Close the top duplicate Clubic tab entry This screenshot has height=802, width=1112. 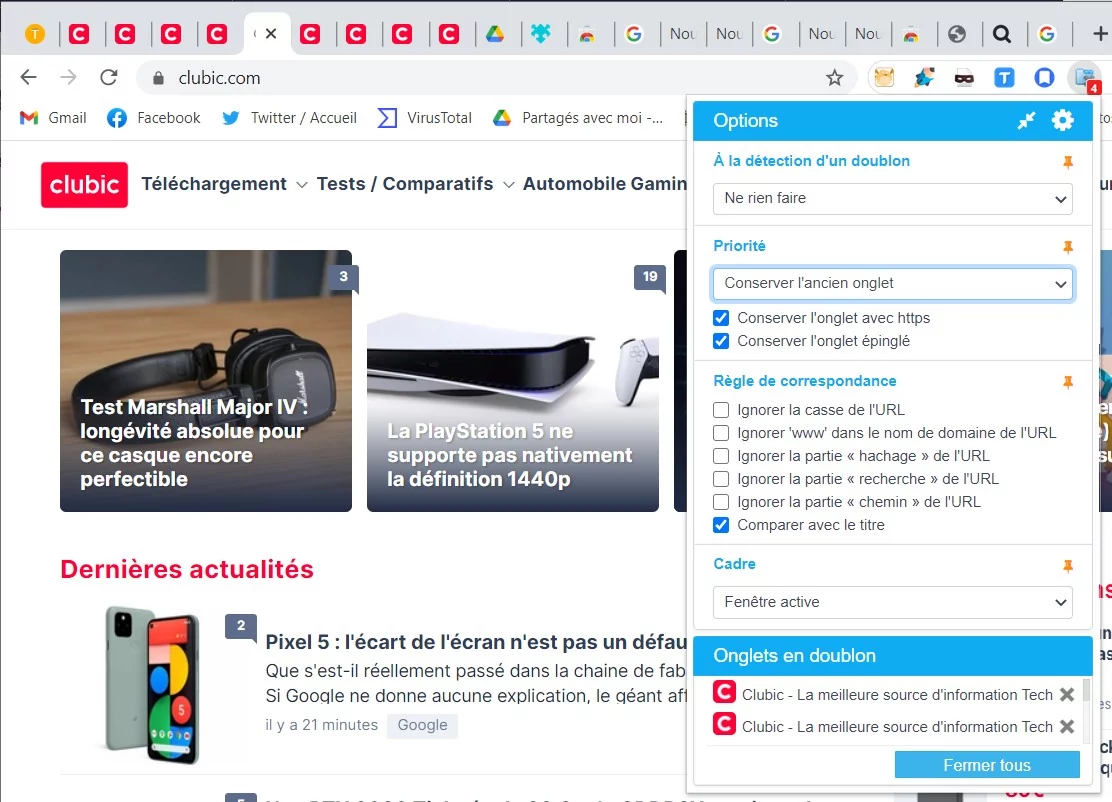(1067, 695)
